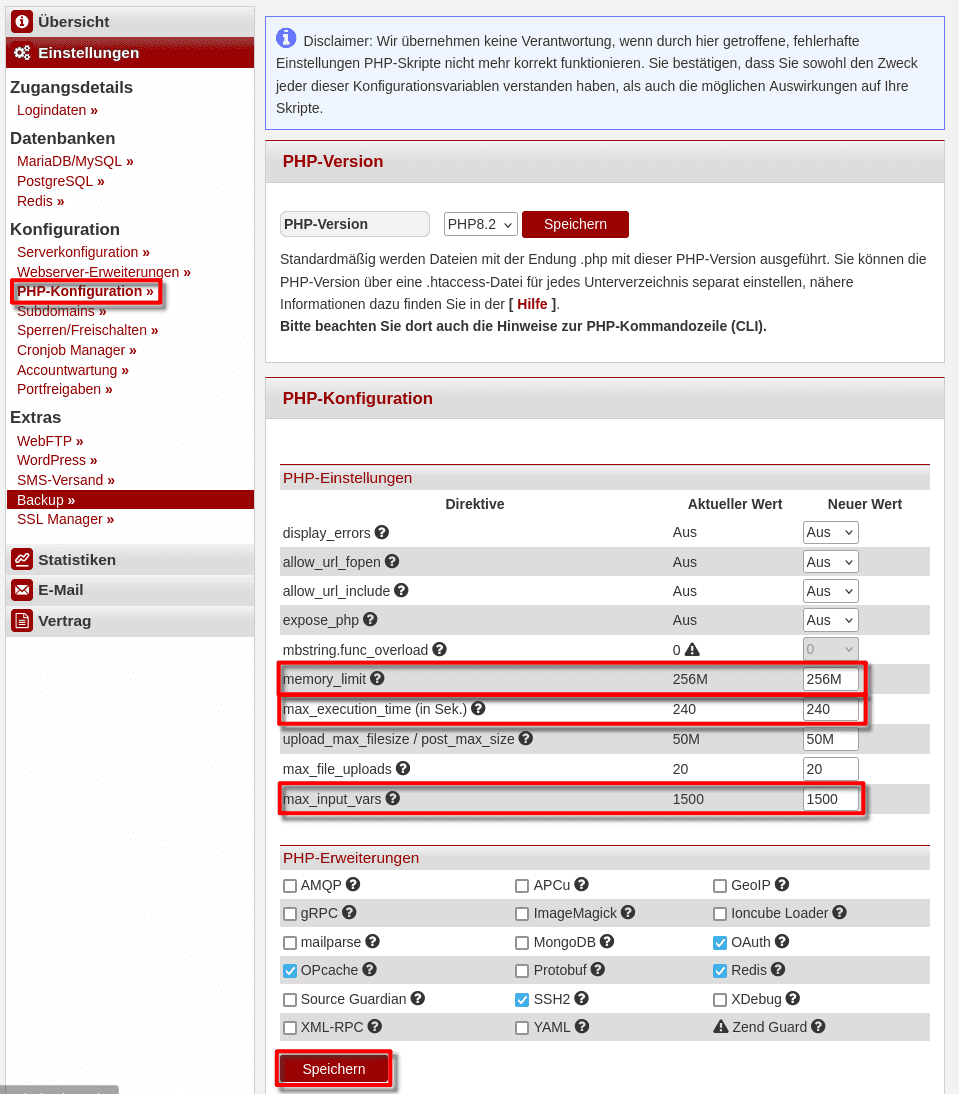The image size is (960, 1094).
Task: Click the E-Mail envelope icon in sidebar
Action: (x=22, y=590)
